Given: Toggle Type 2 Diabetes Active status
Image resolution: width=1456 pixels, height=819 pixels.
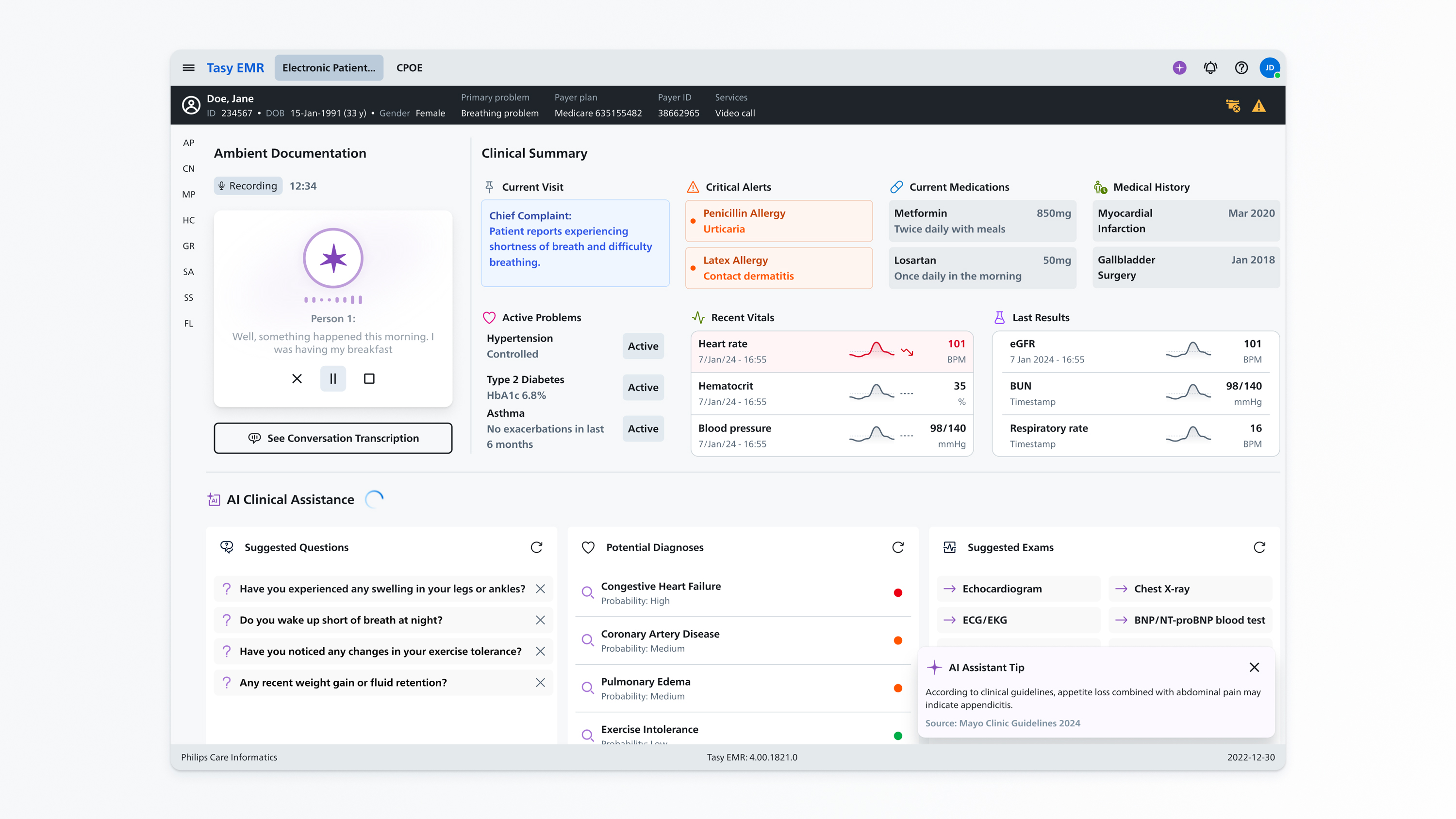Looking at the screenshot, I should (643, 387).
